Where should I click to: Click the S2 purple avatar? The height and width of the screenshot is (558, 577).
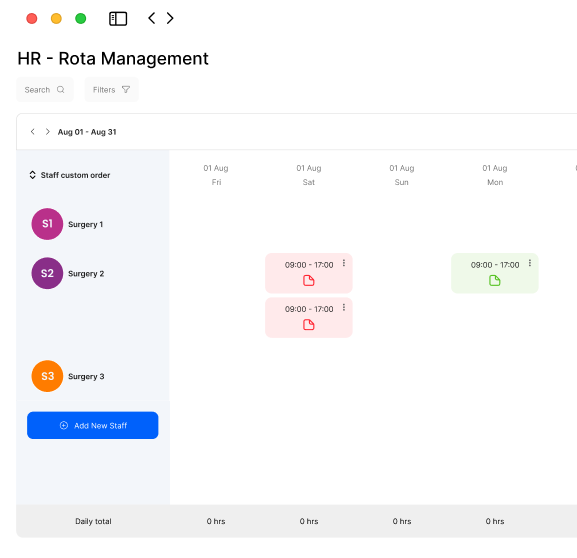(x=47, y=273)
